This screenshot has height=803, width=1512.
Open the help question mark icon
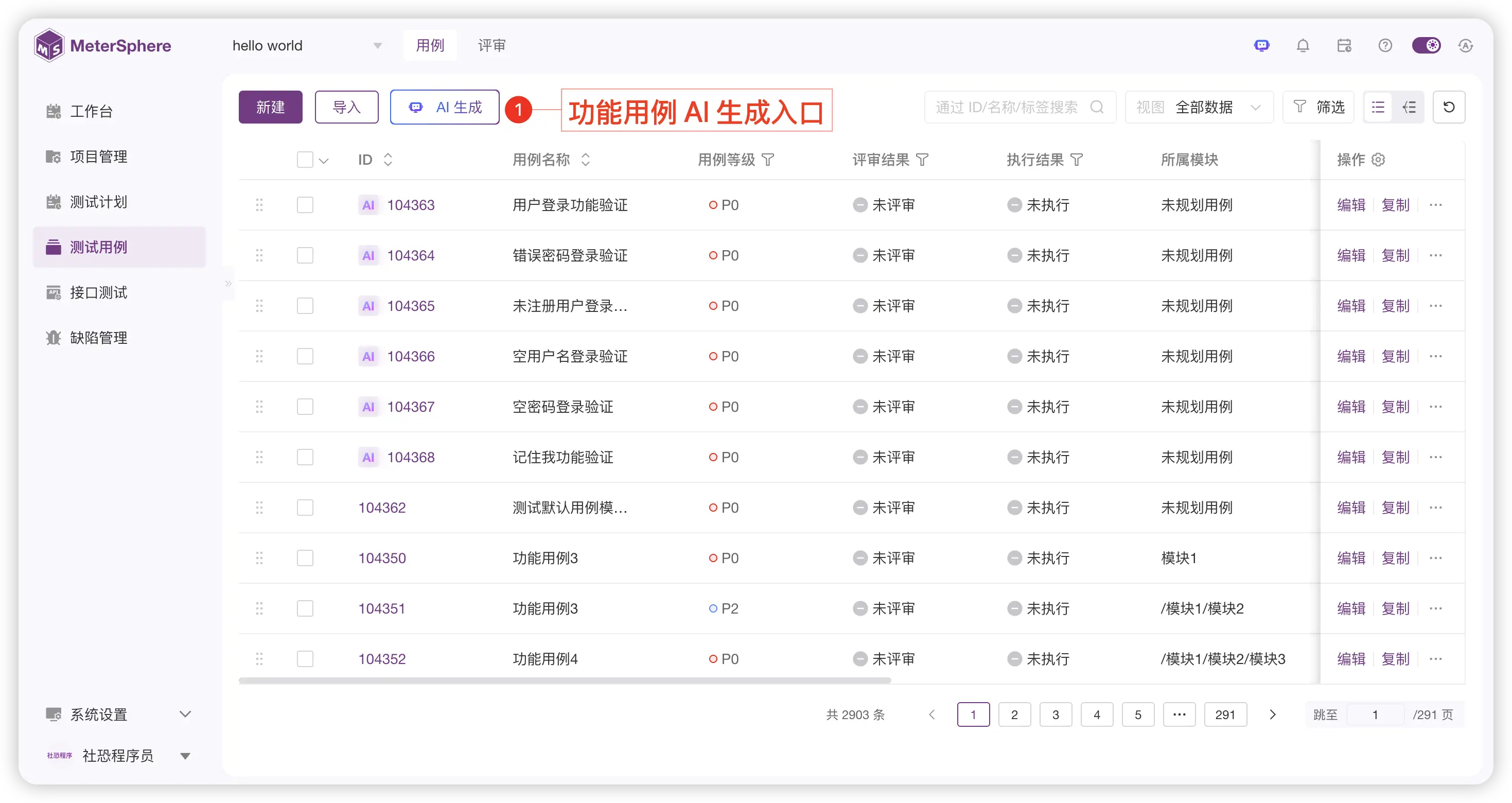click(1385, 46)
